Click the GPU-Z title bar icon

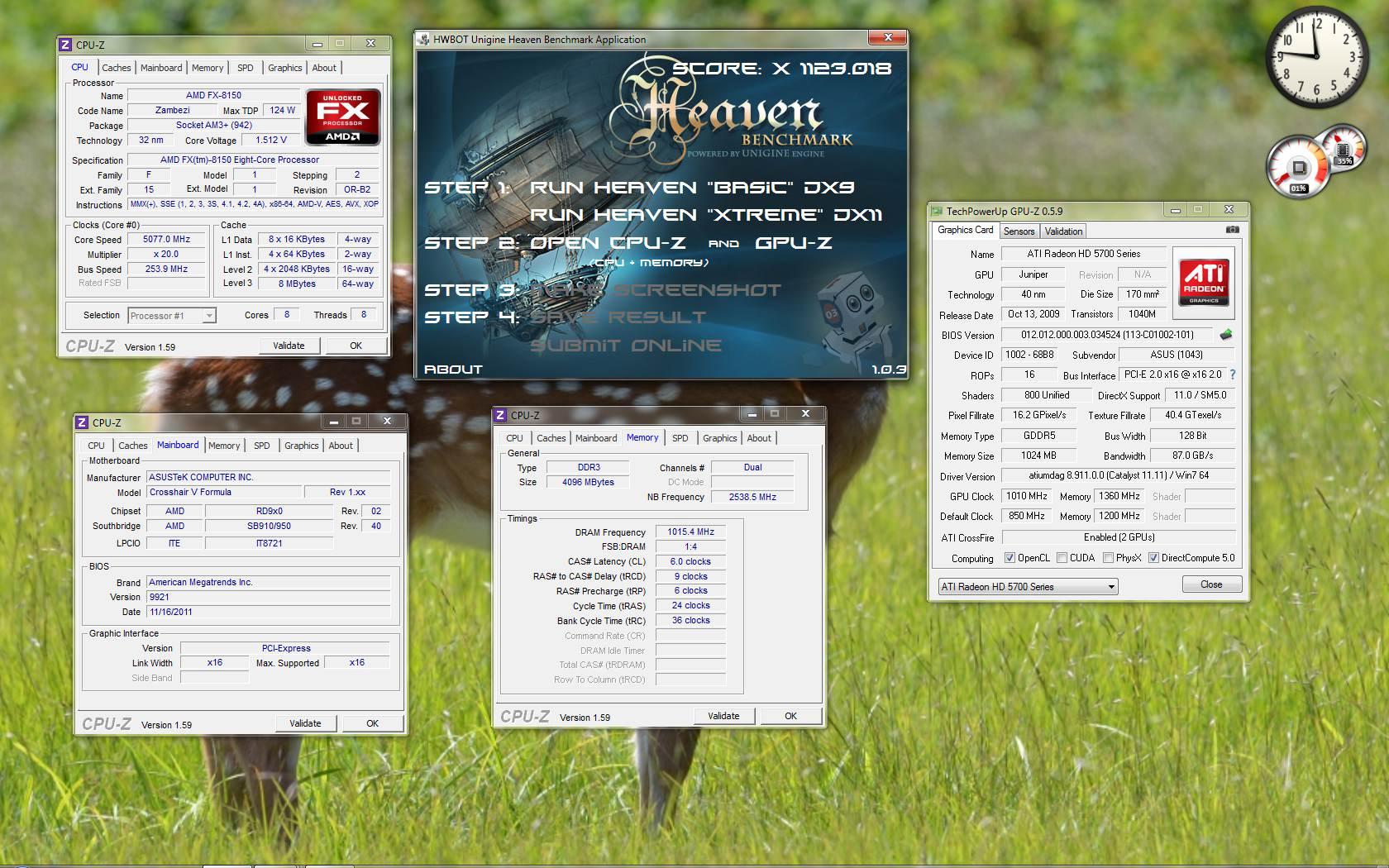point(938,211)
